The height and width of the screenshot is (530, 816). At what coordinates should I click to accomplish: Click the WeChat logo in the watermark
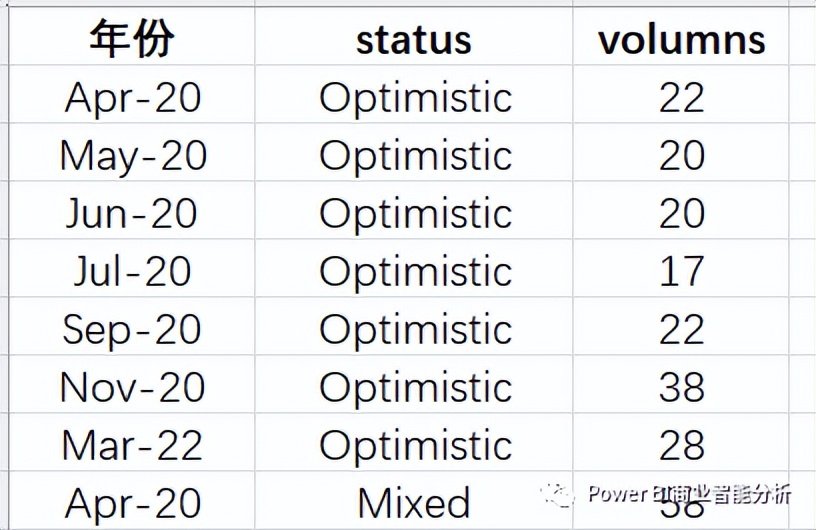[x=557, y=494]
